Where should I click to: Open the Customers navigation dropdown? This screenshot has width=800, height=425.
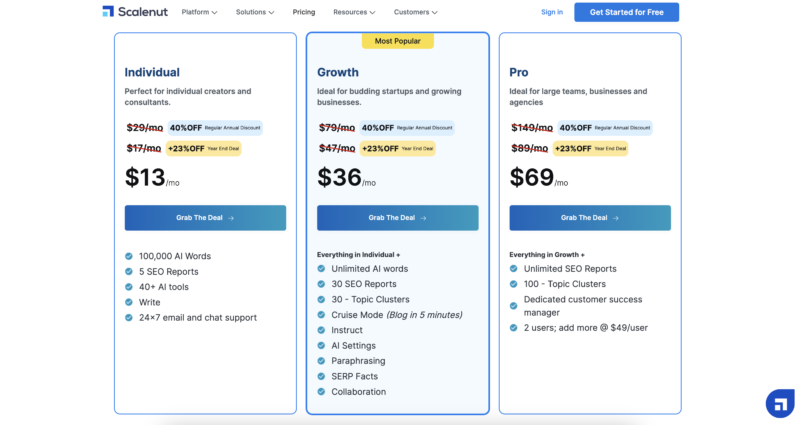415,12
